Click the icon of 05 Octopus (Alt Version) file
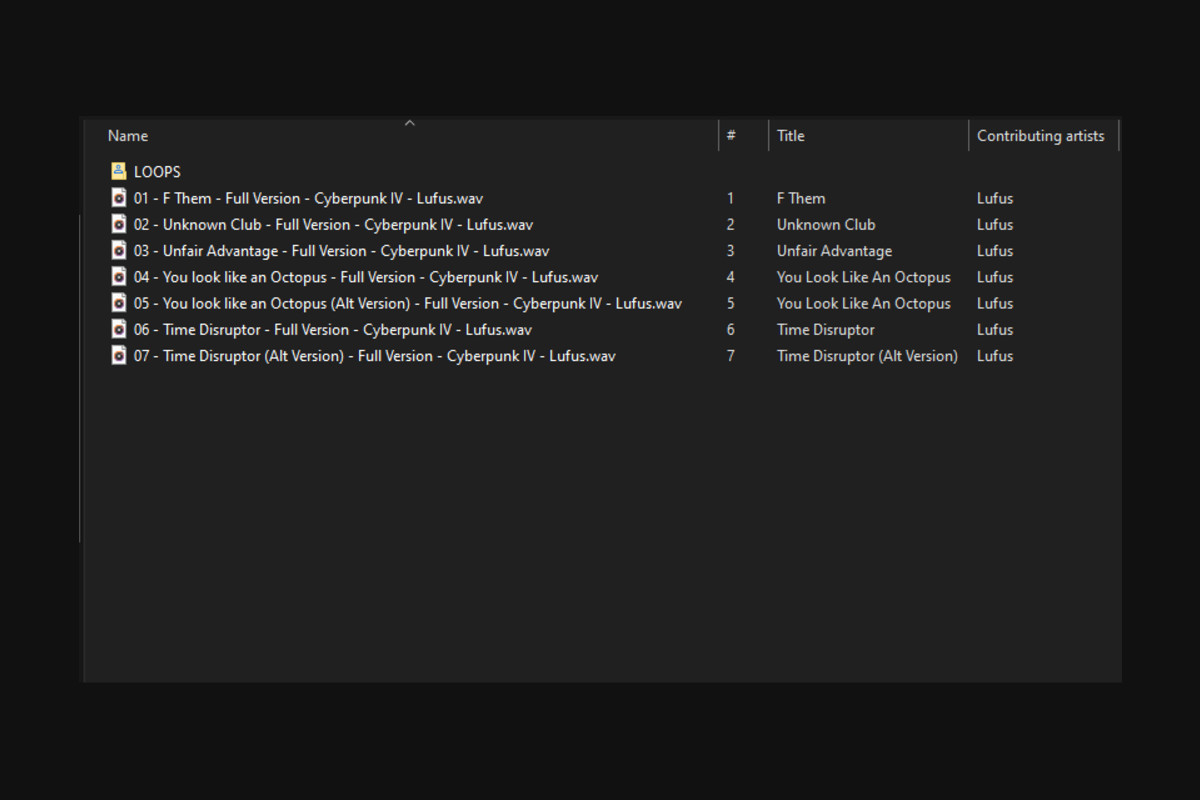 [x=118, y=303]
